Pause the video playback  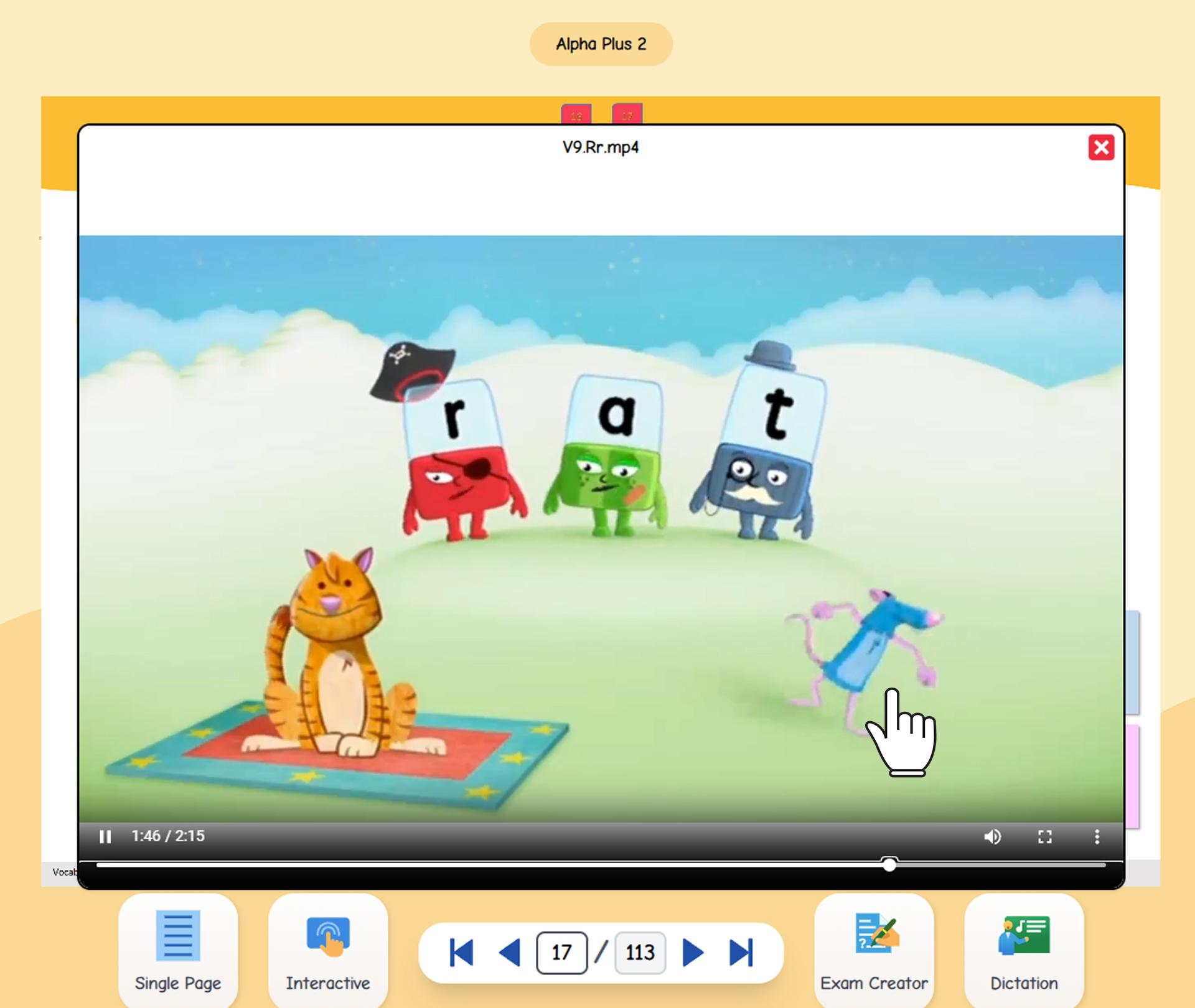105,836
